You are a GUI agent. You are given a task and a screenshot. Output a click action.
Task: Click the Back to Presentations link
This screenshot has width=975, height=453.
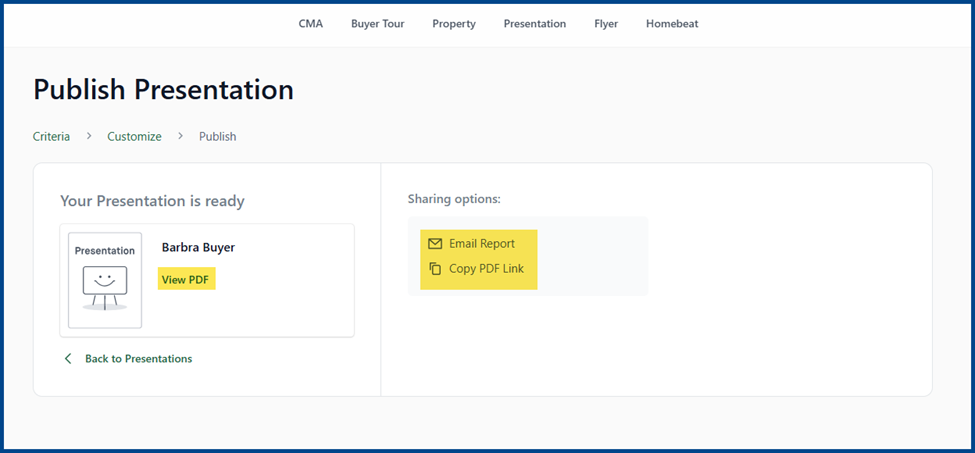pos(139,359)
